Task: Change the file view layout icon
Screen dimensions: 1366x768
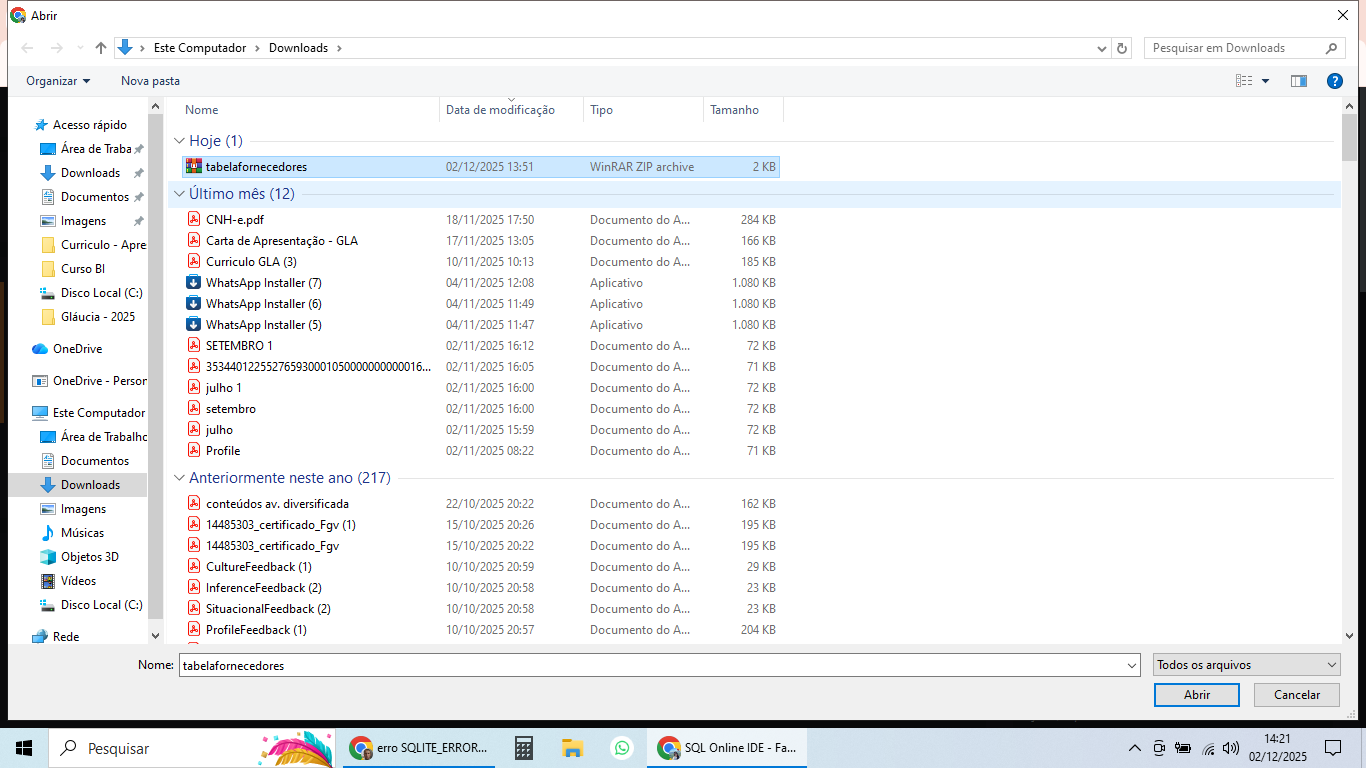Action: click(1244, 81)
